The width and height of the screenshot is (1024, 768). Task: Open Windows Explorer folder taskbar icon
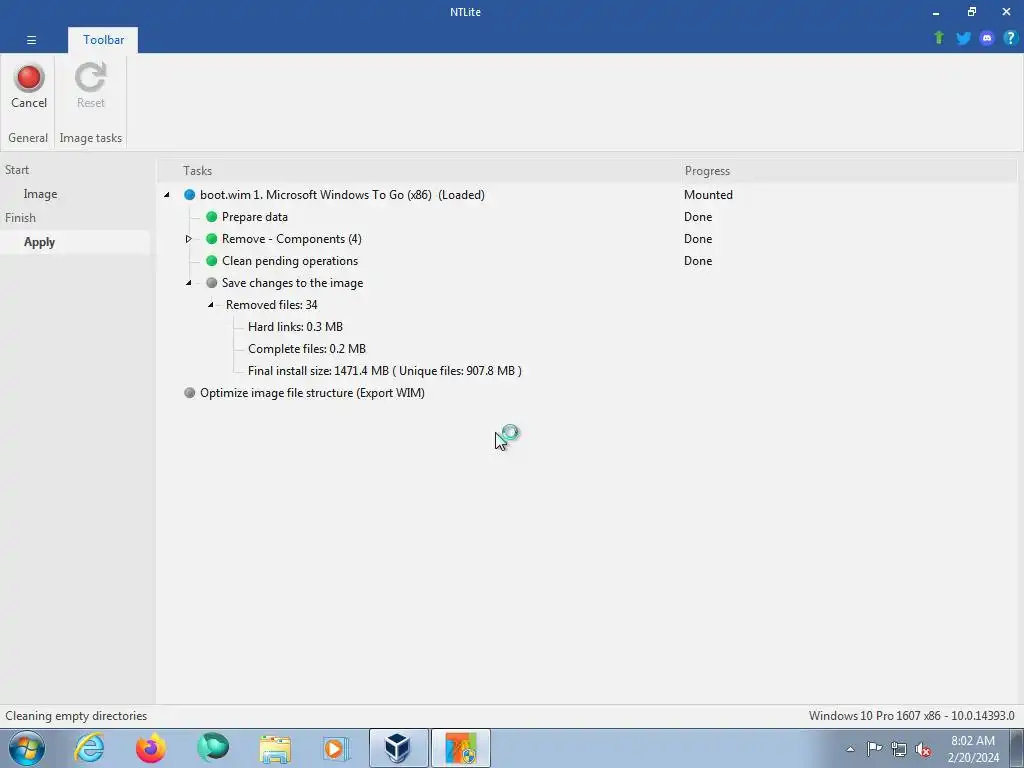coord(275,748)
